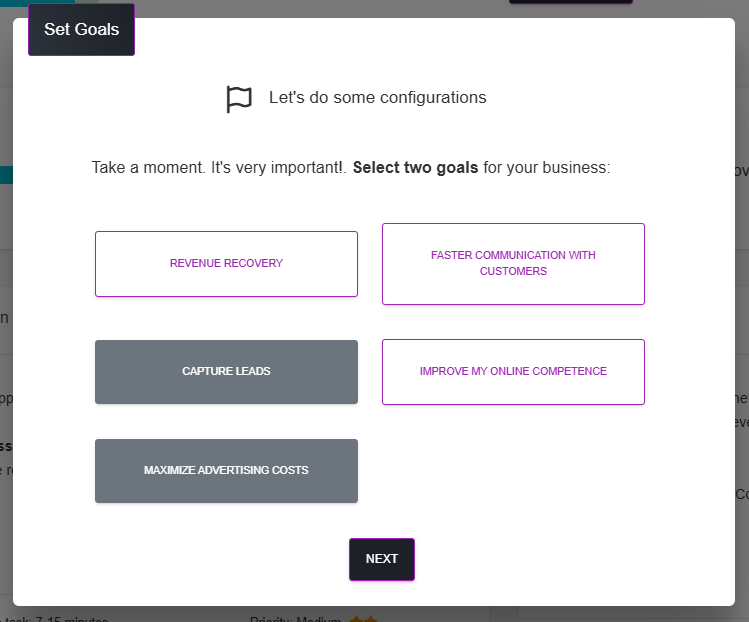This screenshot has width=749, height=622.
Task: Click the task duration text at bottom-left
Action: coord(54,619)
